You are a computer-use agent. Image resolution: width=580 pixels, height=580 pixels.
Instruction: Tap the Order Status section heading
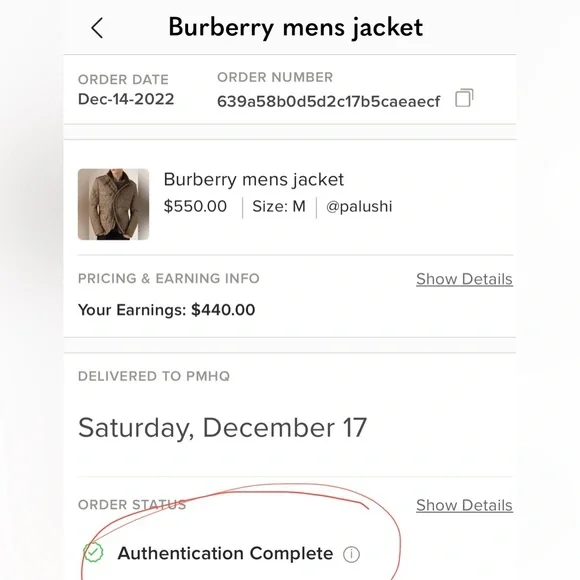pos(132,505)
